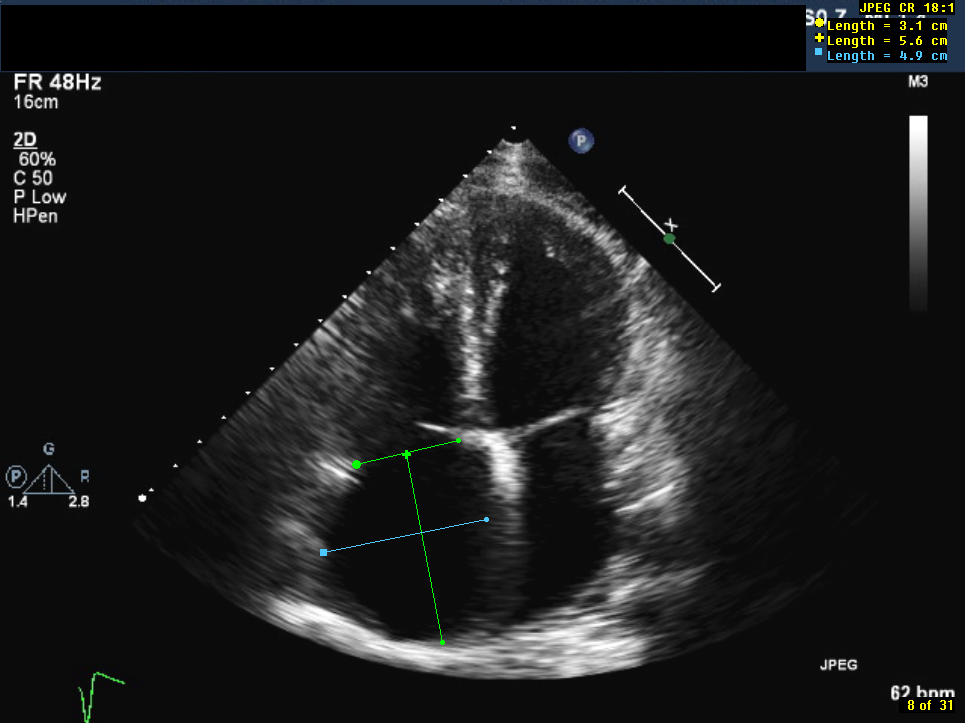Click the green caliper endpoint near the valve
The image size is (965, 723).
[x=459, y=440]
